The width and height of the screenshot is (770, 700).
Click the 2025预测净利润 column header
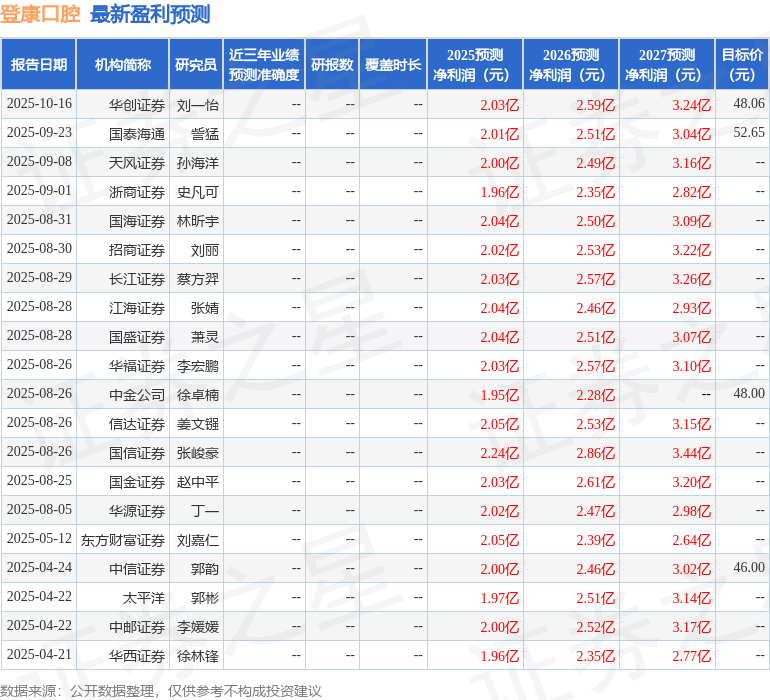(x=475, y=64)
